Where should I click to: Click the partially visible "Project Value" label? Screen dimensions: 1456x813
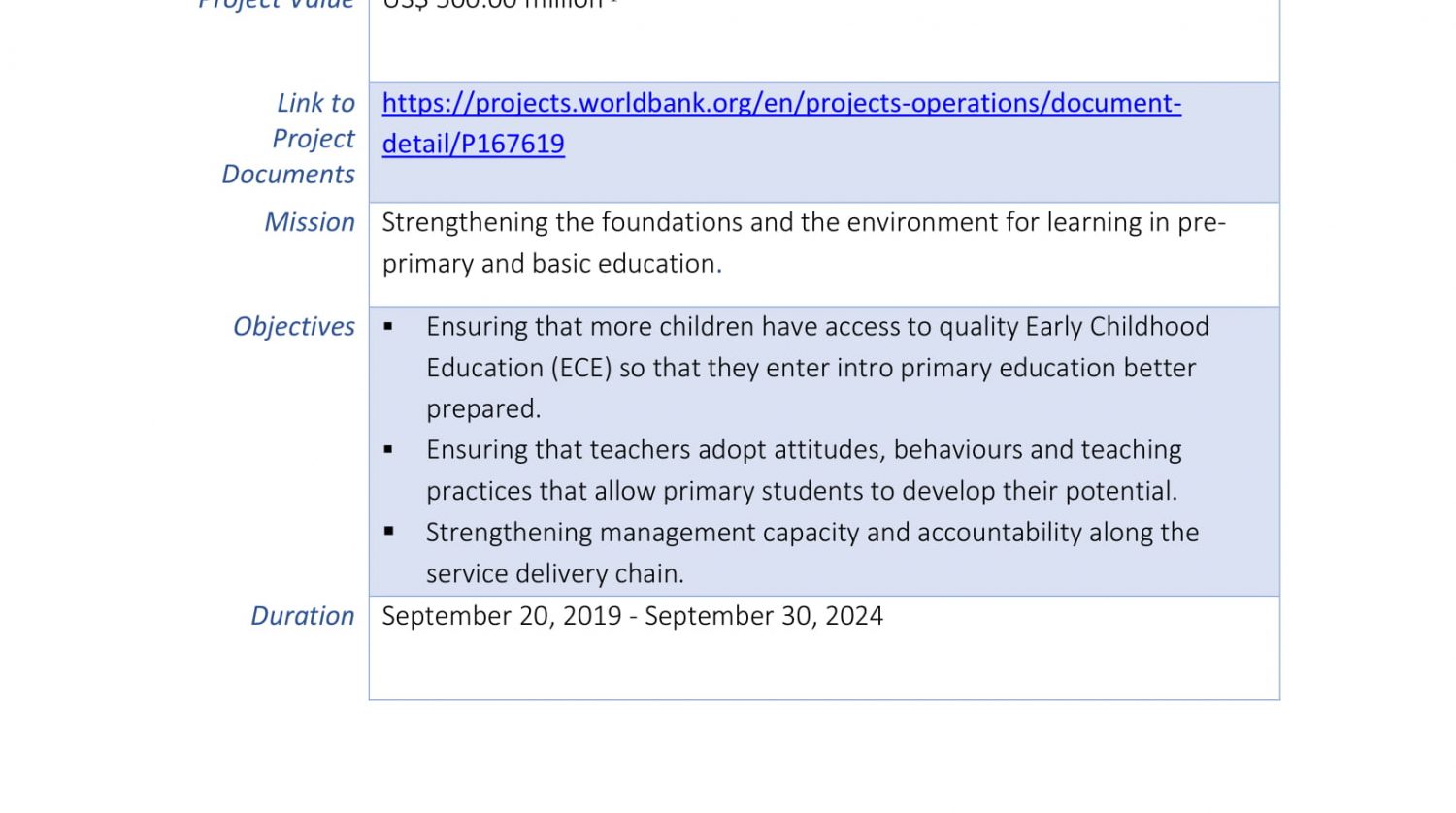(276, 5)
